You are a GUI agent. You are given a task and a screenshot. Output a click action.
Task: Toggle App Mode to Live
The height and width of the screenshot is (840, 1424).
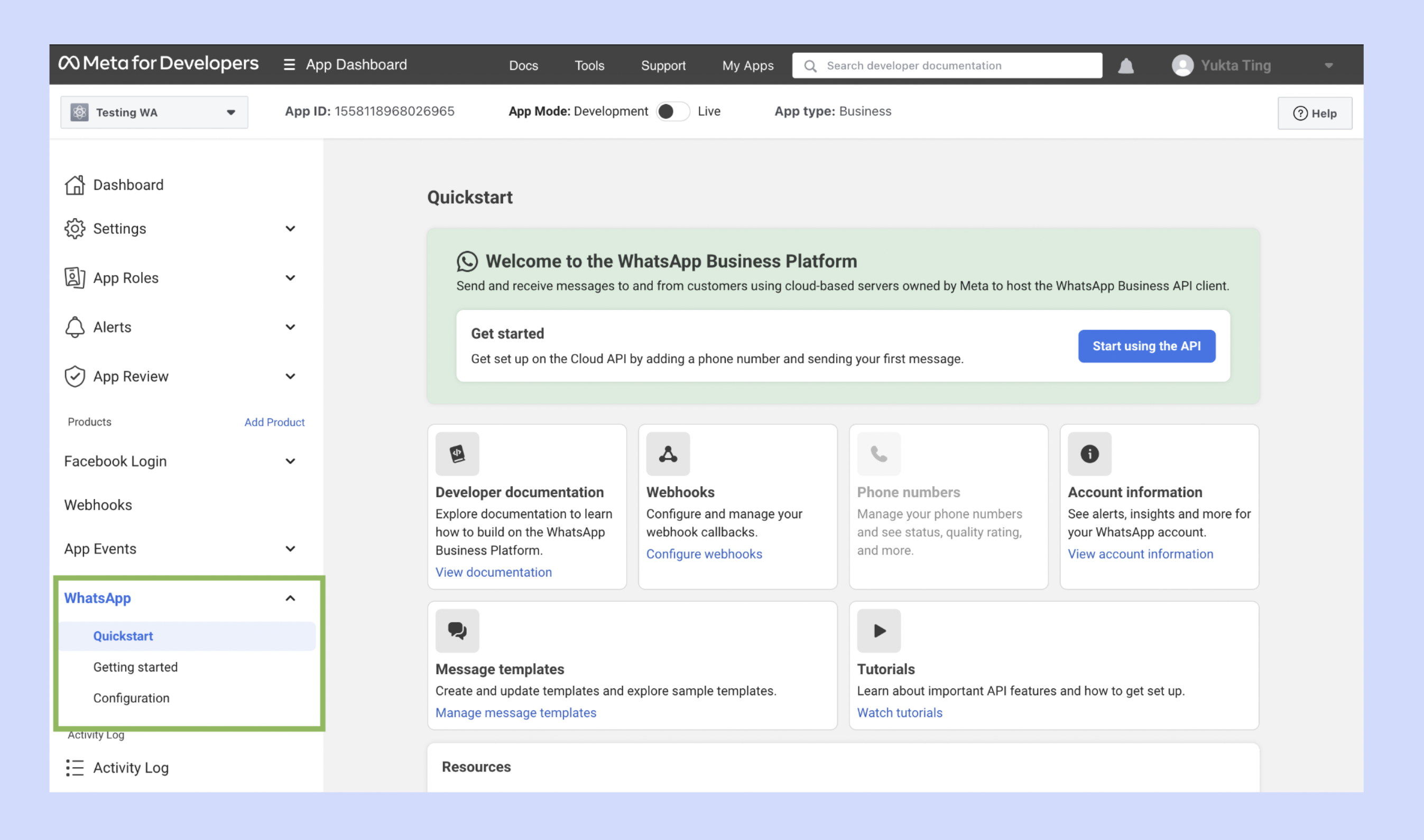click(673, 111)
